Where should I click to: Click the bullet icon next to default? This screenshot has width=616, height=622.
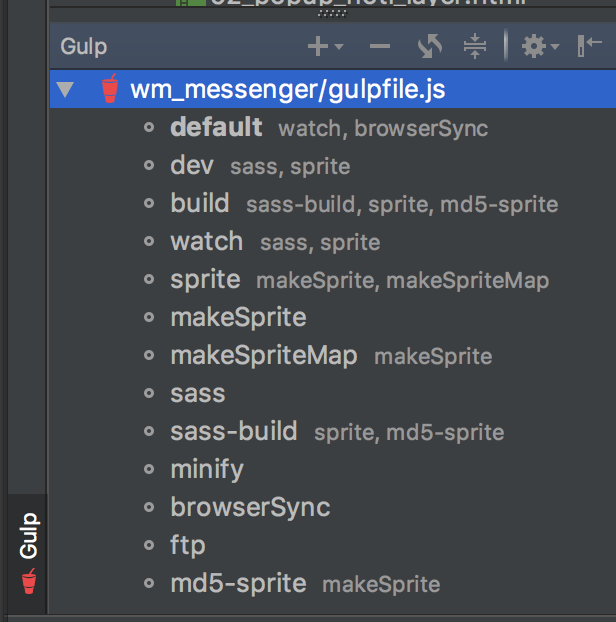149,127
